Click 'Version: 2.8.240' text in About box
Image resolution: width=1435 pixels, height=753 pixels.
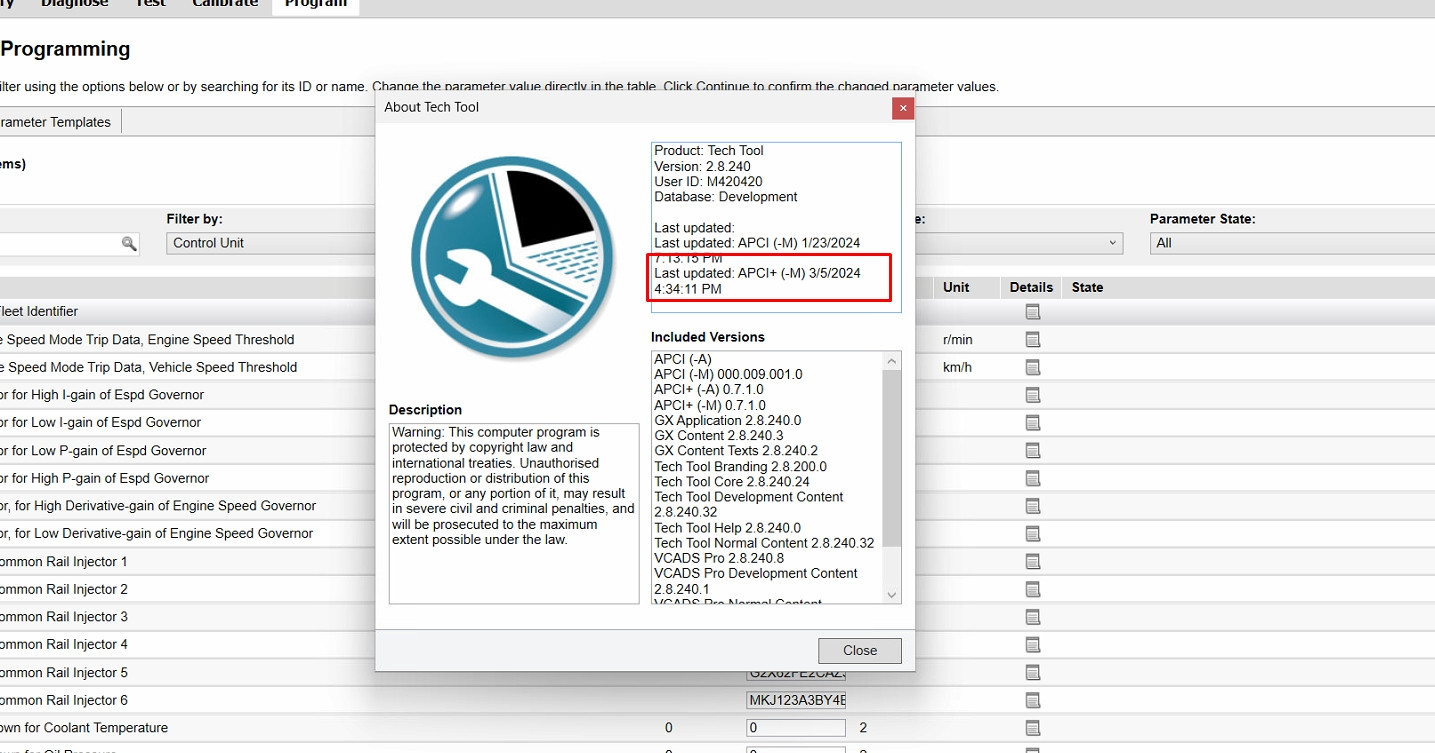point(702,166)
